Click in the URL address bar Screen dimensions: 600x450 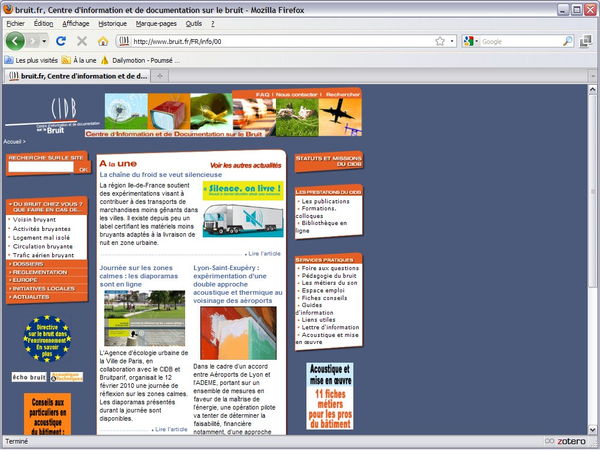tap(270, 41)
